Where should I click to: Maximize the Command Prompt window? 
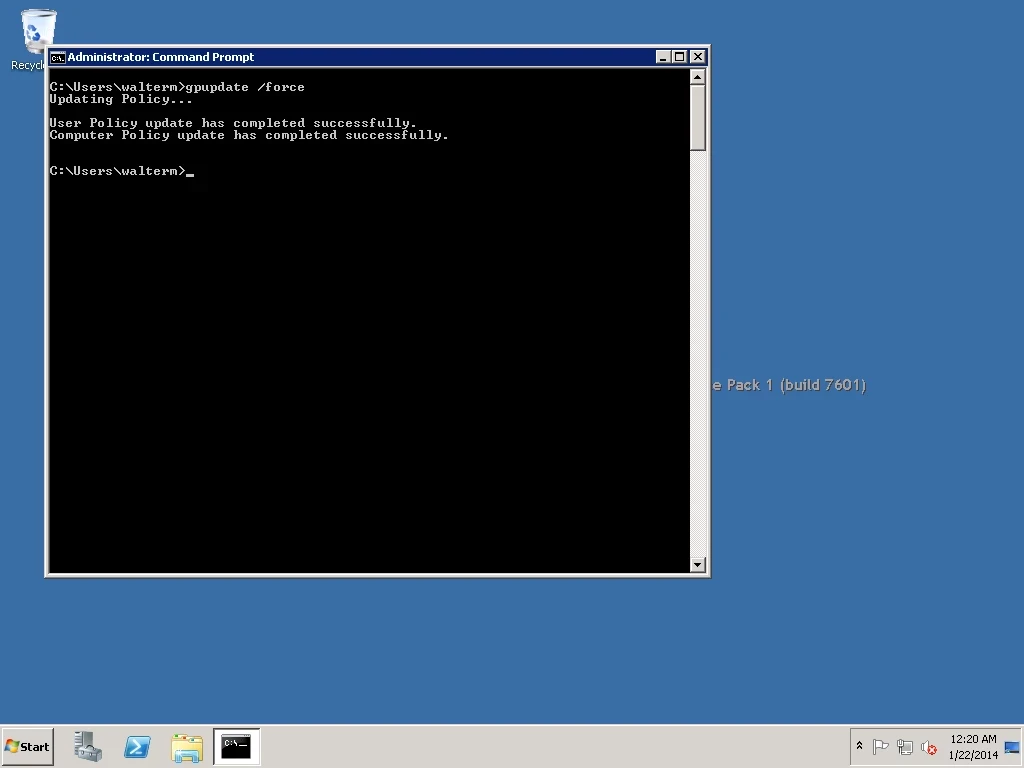[x=680, y=57]
